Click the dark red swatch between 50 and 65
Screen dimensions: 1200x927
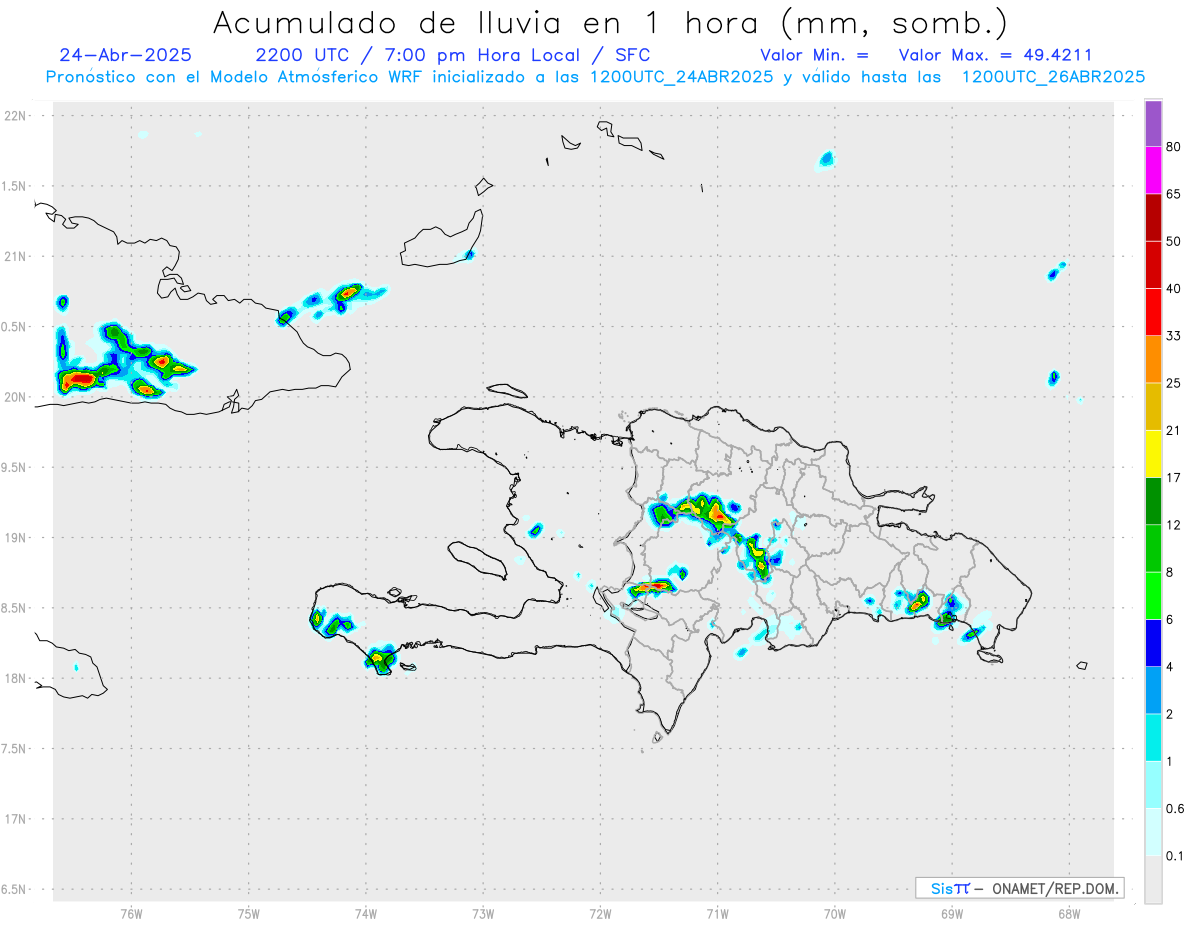click(x=1153, y=218)
